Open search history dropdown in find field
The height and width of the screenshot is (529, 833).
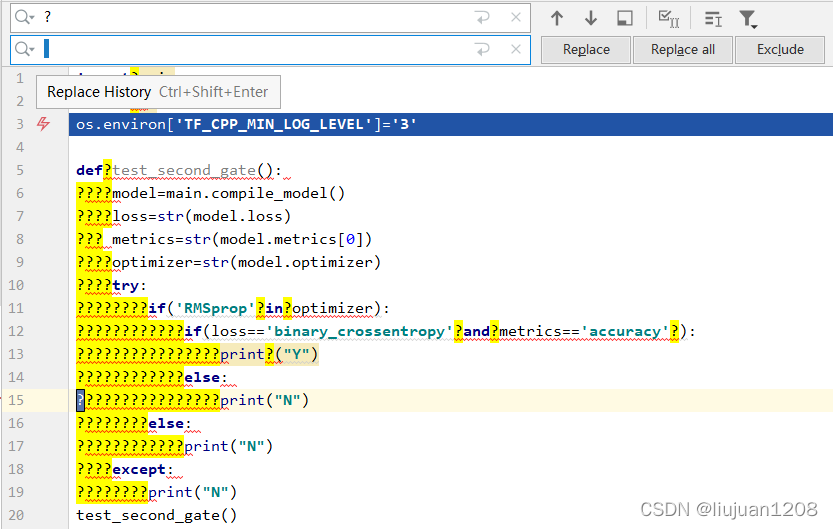(24, 18)
